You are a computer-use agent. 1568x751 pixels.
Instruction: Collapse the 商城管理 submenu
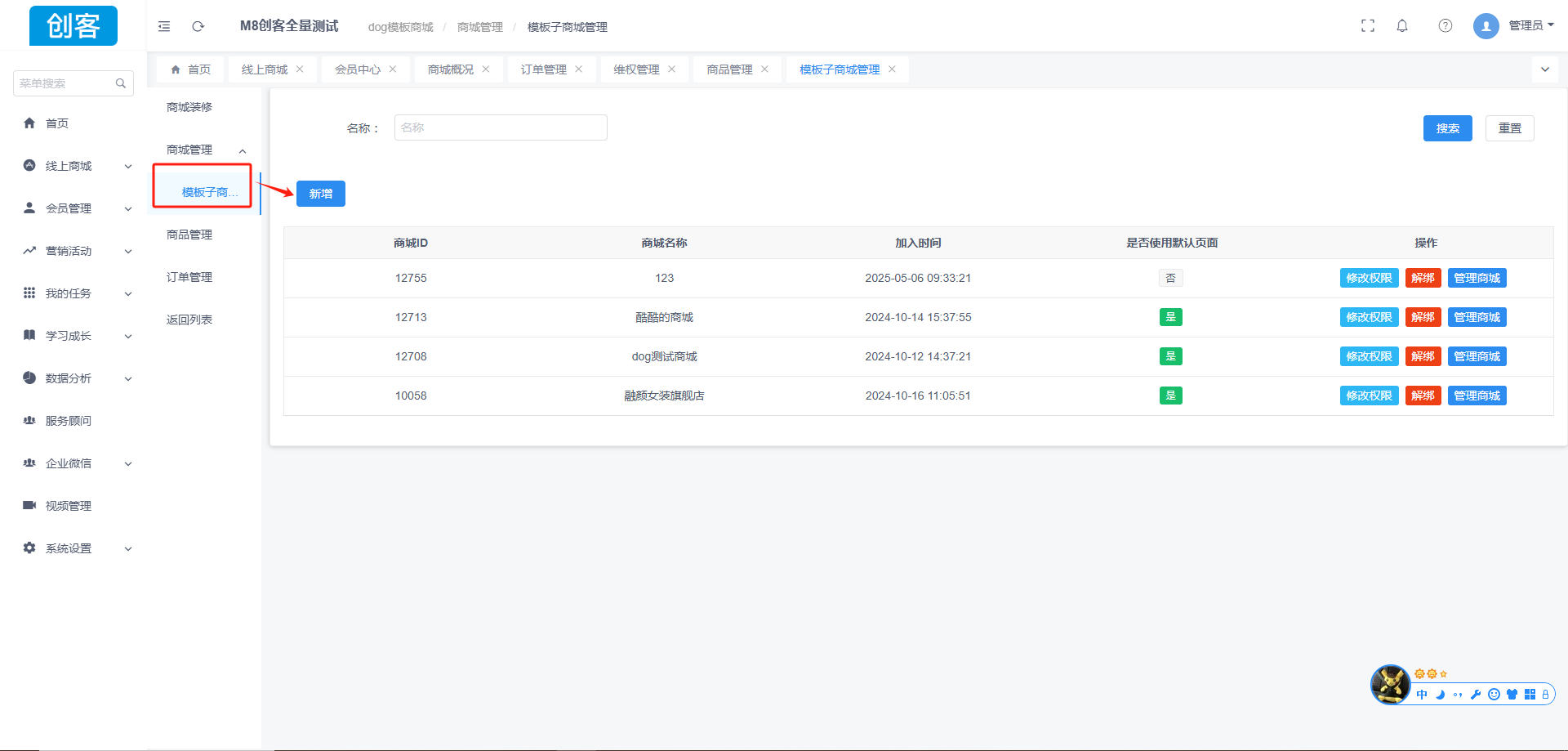pos(243,150)
